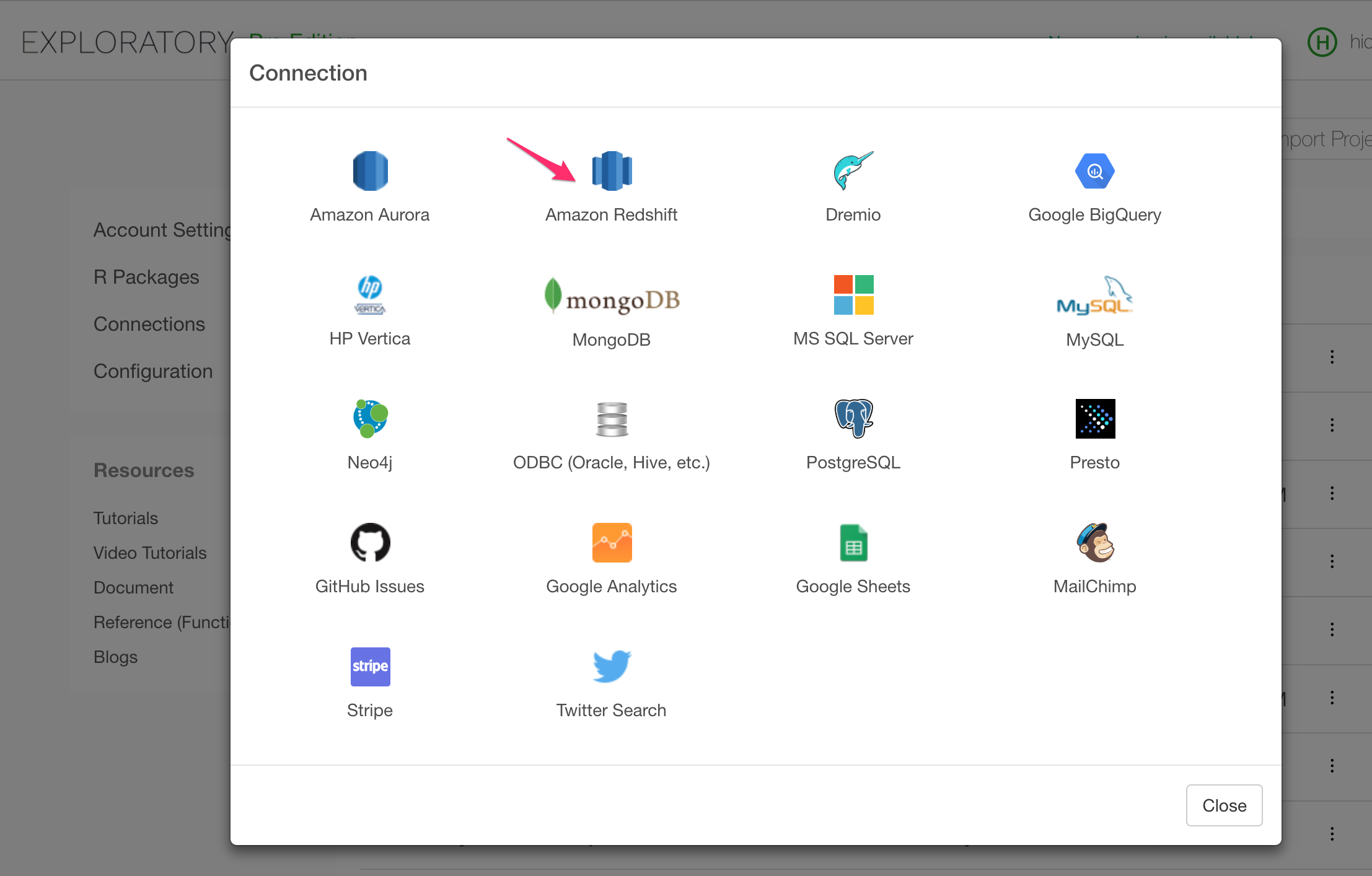Click the MS SQL Server label
The image size is (1372, 876).
click(853, 338)
